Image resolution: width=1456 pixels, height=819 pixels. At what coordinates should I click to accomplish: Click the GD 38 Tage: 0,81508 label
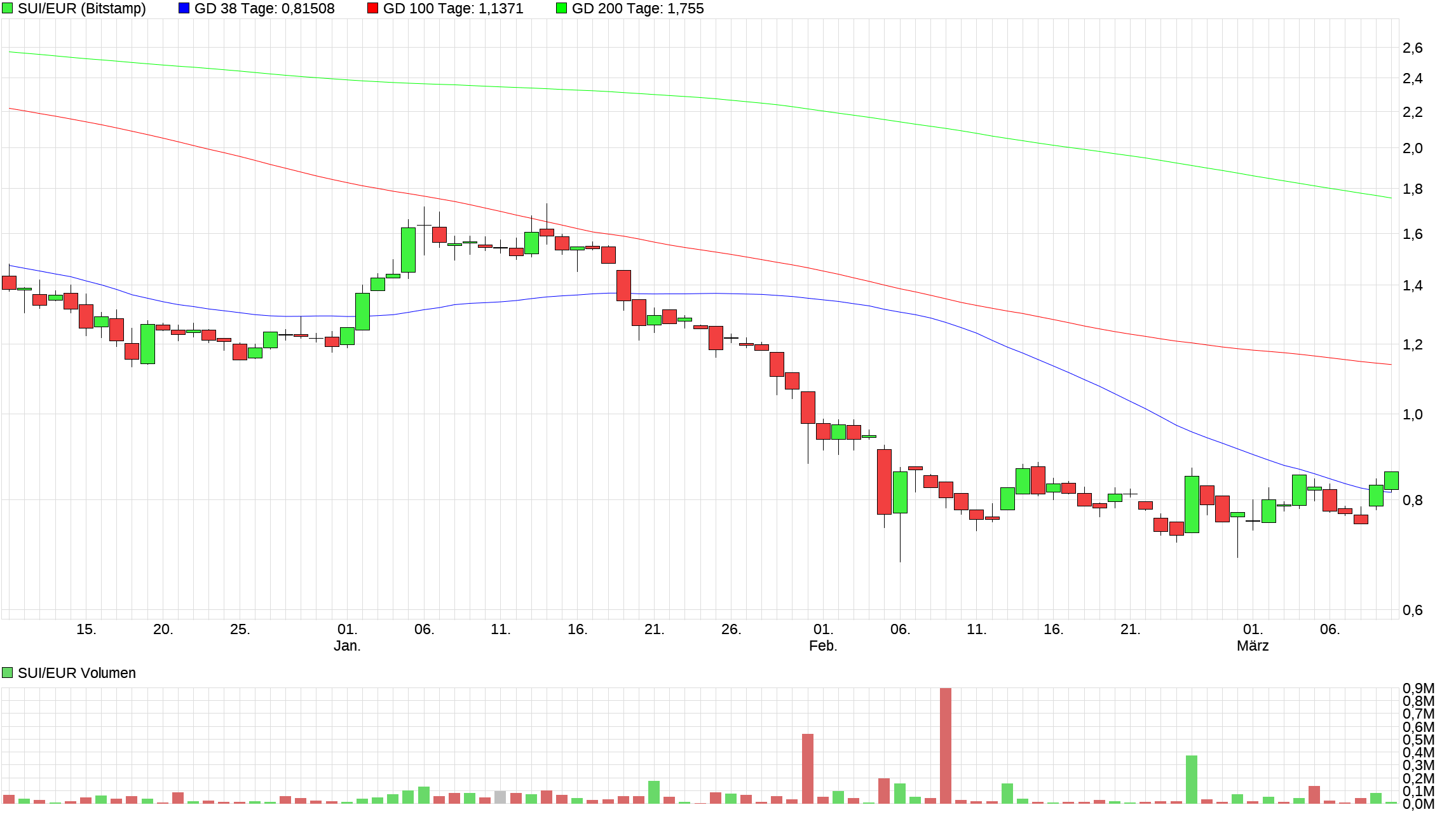[264, 9]
